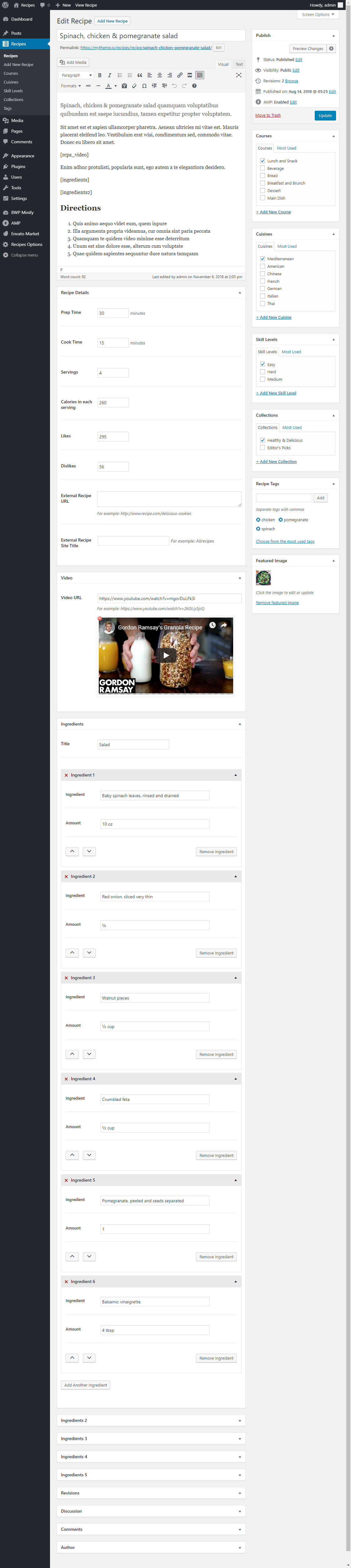The image size is (351, 1568).
Task: Play the Gordon Ramsay video preview
Action: 165,655
